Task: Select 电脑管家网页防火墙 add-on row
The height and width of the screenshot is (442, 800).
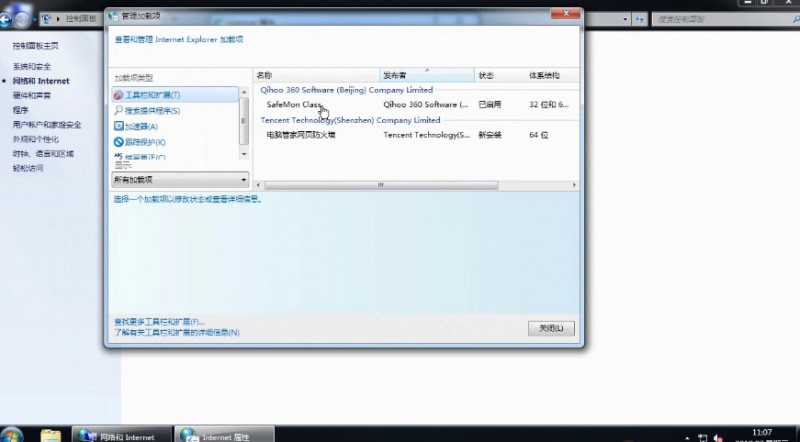Action: pyautogui.click(x=416, y=135)
